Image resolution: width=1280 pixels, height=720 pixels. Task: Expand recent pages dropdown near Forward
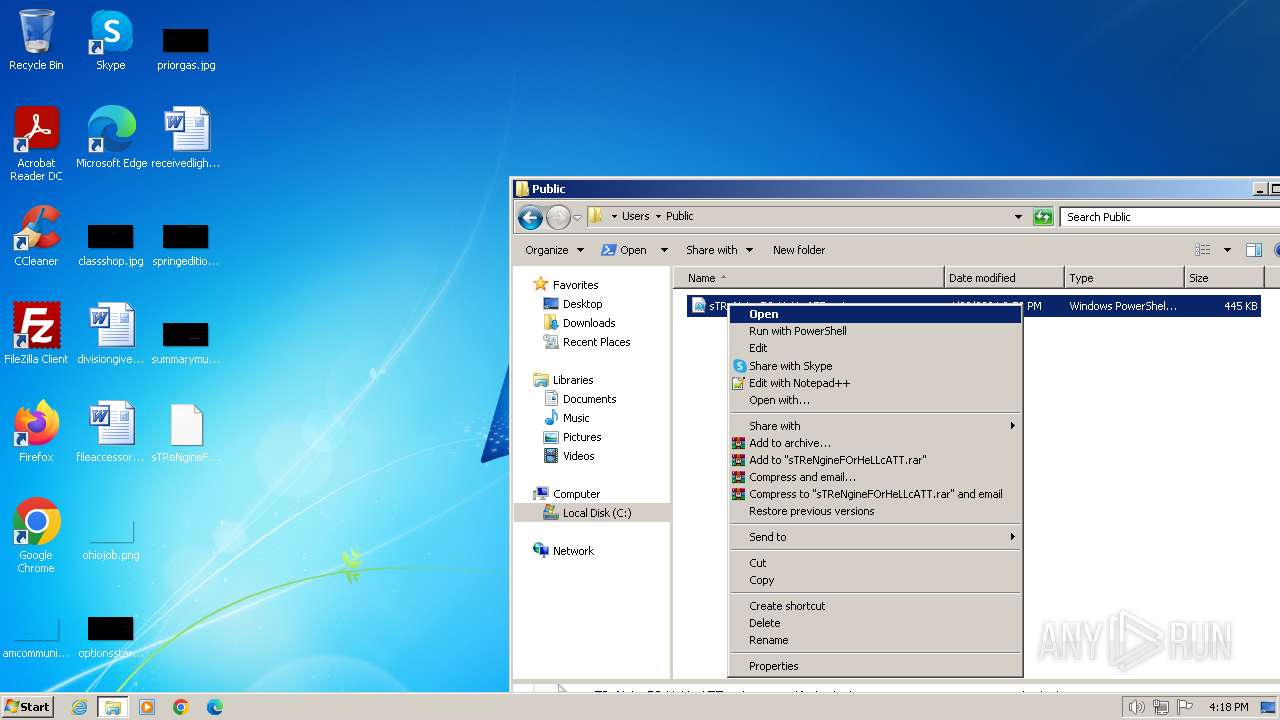pos(577,217)
